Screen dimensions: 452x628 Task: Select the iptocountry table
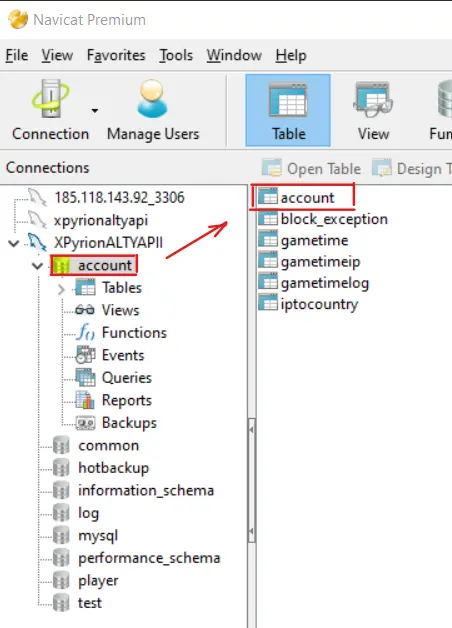[319, 304]
